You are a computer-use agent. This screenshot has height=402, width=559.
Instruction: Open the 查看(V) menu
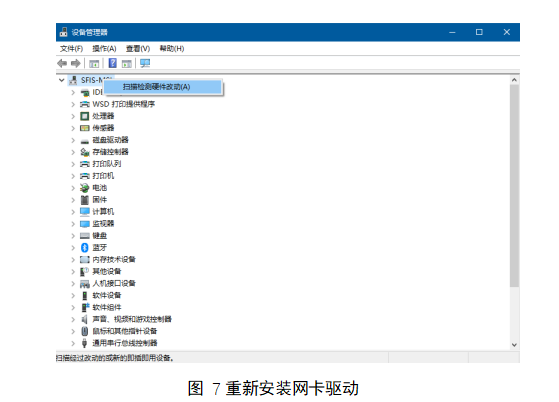tap(138, 48)
